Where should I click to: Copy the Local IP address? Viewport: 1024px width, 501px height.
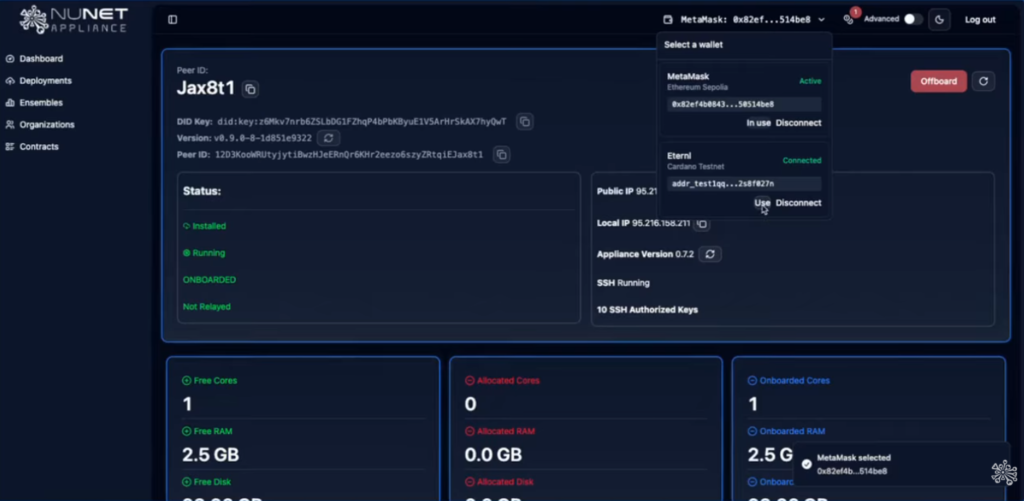tap(701, 223)
